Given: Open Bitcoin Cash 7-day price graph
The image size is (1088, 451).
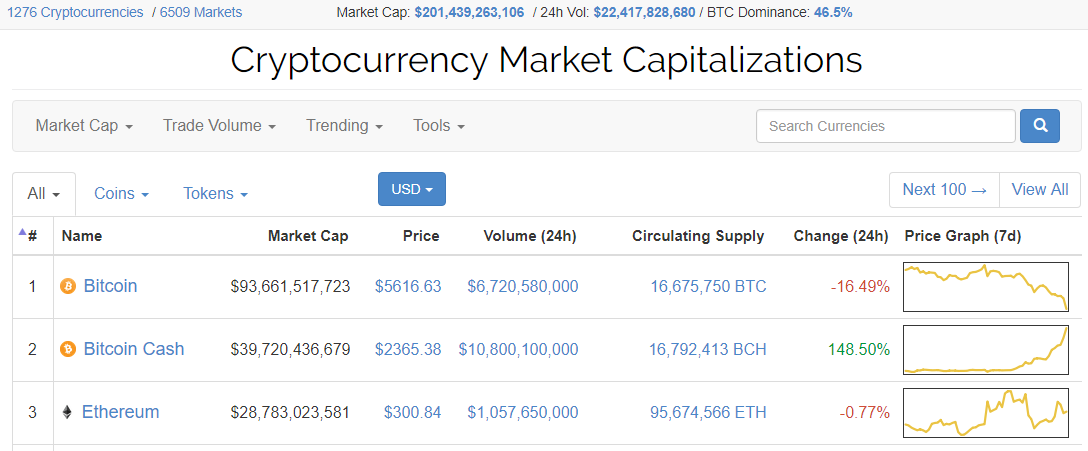Looking at the screenshot, I should pyautogui.click(x=985, y=350).
